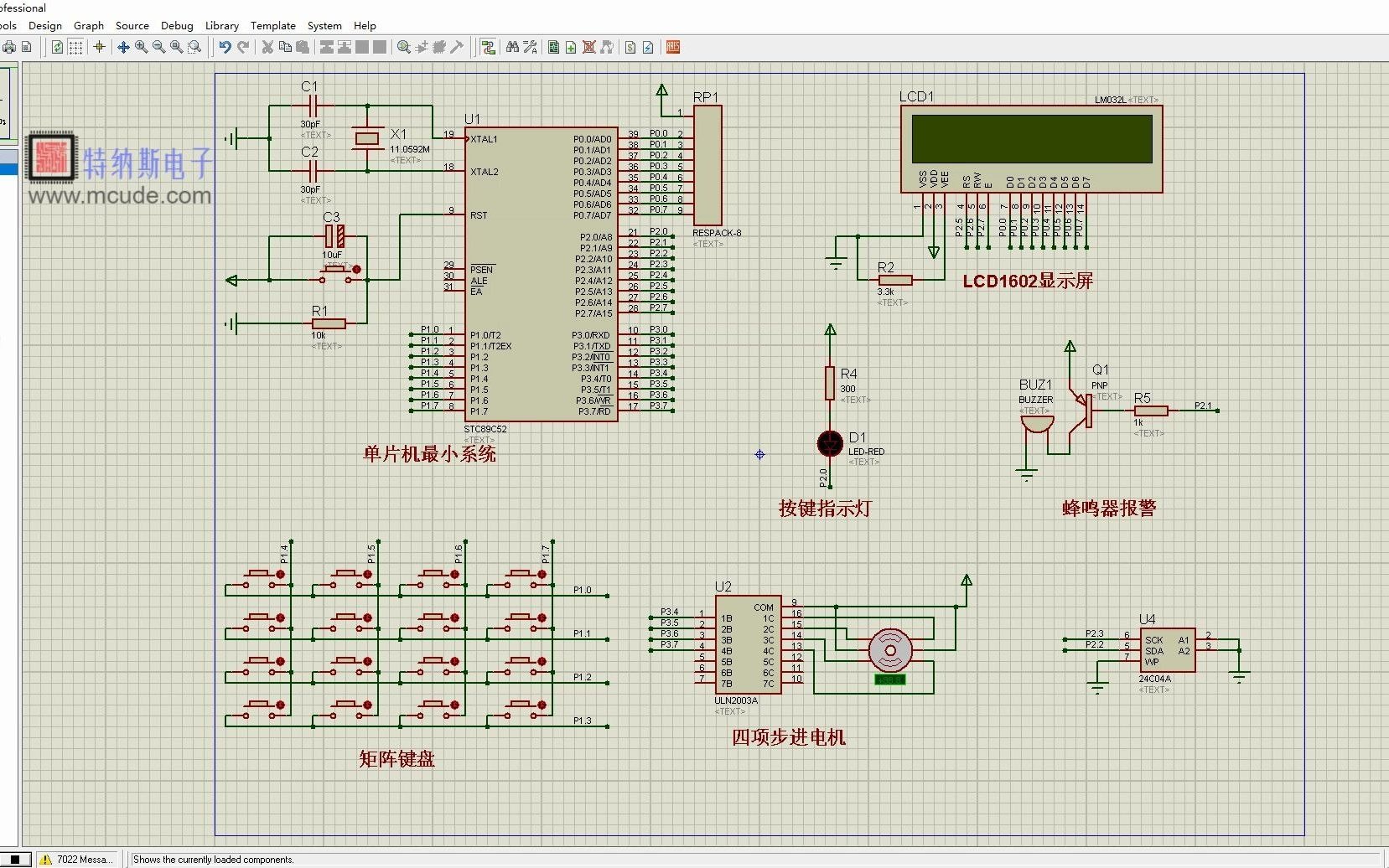The image size is (1389, 868).
Task: Click the zoom out magnifier
Action: pos(158,48)
